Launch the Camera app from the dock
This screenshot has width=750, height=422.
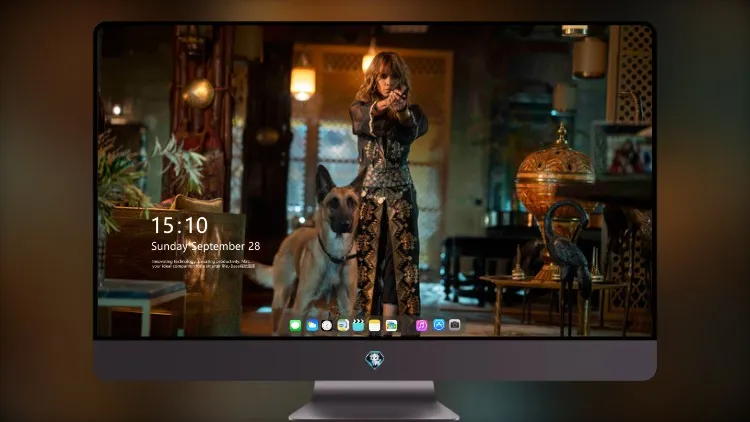pyautogui.click(x=454, y=325)
